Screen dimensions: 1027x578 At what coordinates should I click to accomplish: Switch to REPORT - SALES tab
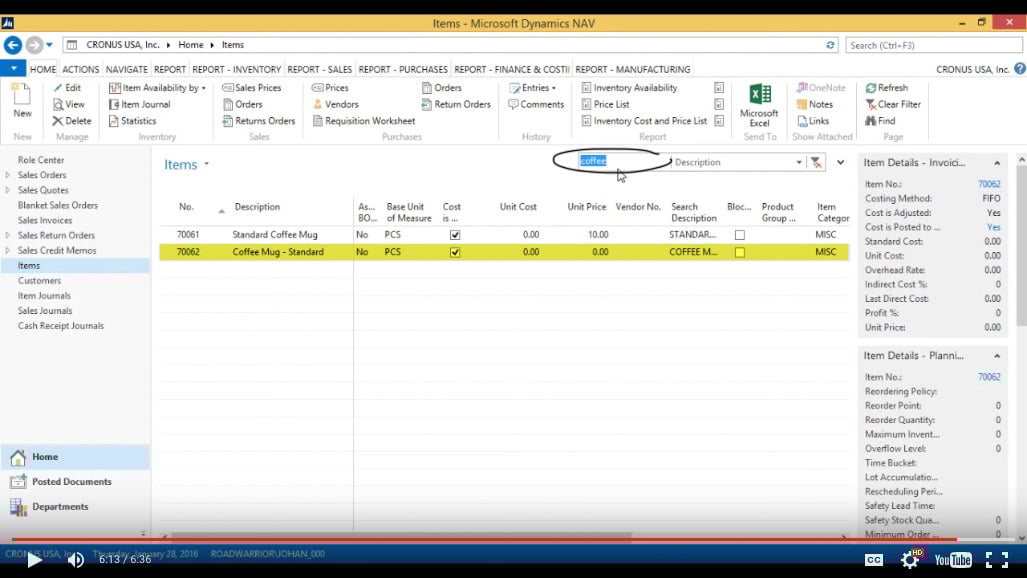320,69
